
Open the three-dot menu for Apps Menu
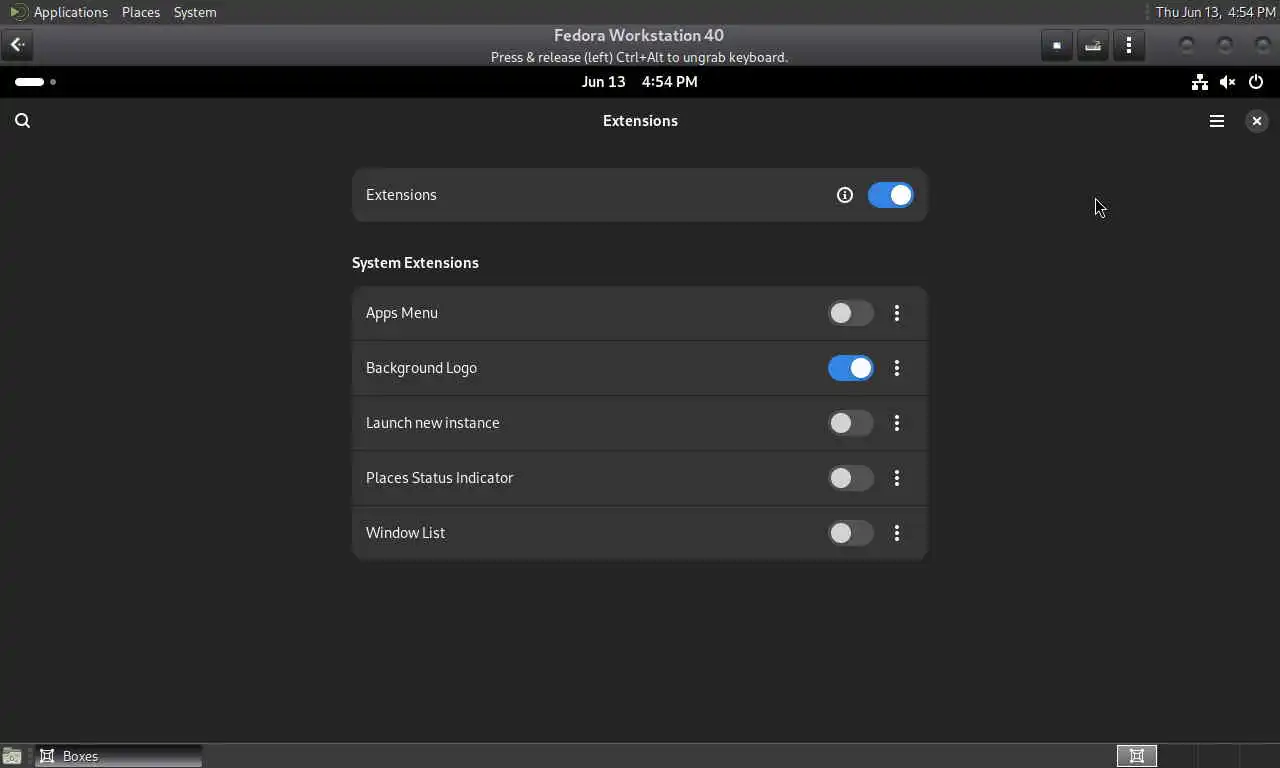[897, 313]
